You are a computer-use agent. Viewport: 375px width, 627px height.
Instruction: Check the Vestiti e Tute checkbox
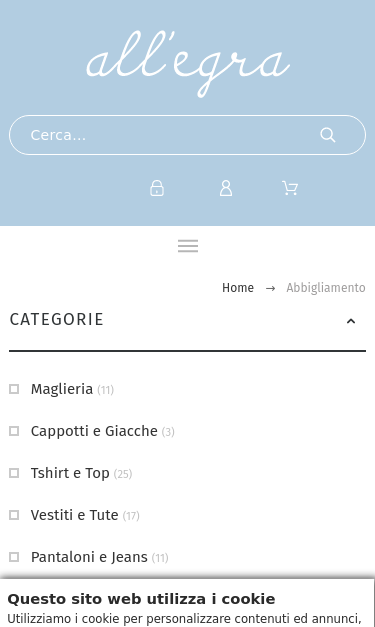point(14,515)
